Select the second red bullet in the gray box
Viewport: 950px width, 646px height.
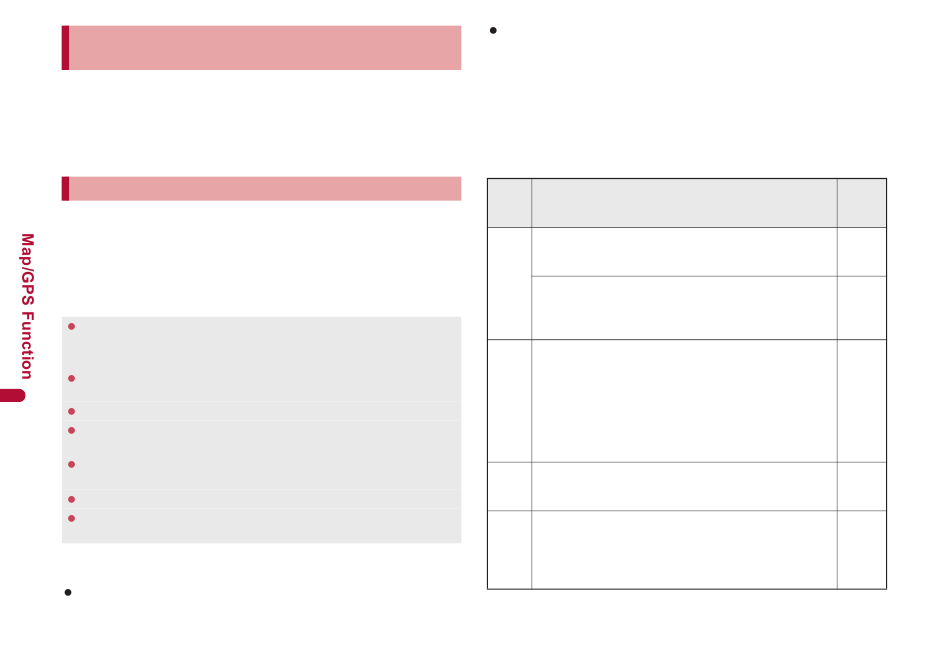click(x=71, y=379)
